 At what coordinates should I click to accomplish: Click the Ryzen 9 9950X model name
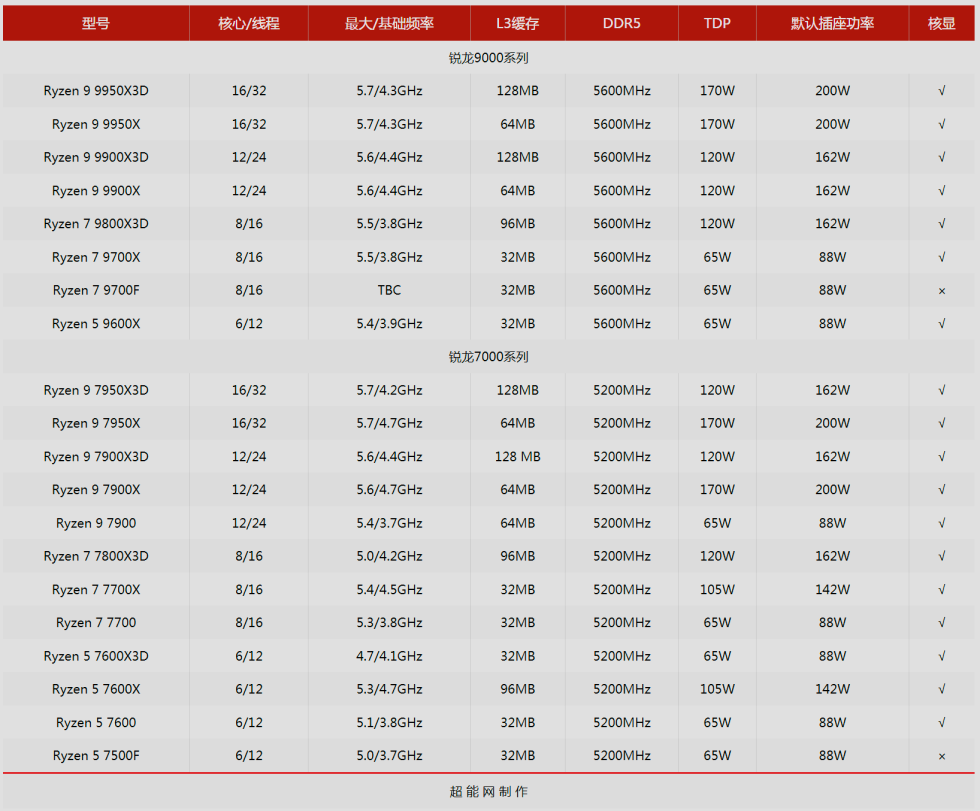click(96, 124)
